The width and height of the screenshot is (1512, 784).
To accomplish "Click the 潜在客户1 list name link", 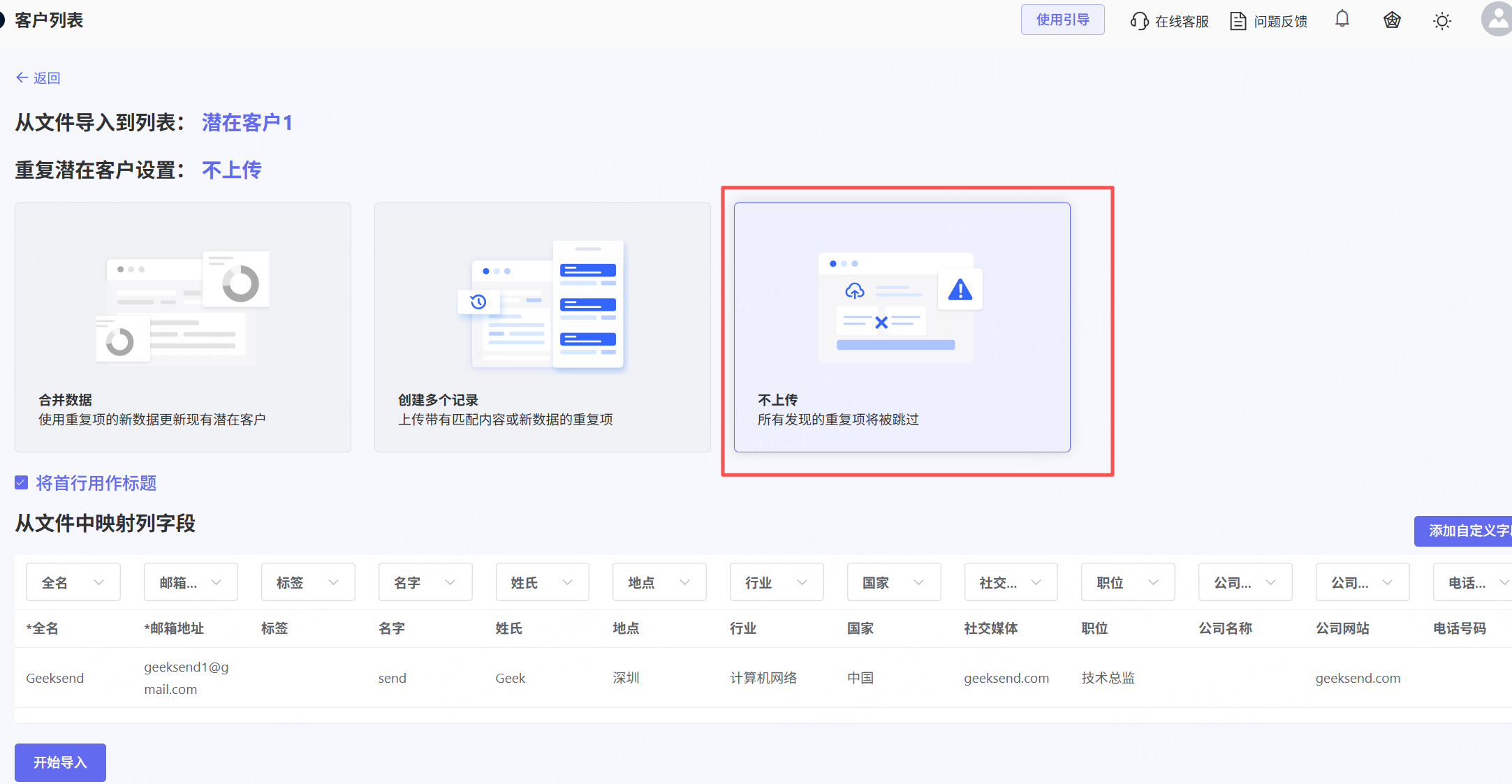I will coord(247,123).
